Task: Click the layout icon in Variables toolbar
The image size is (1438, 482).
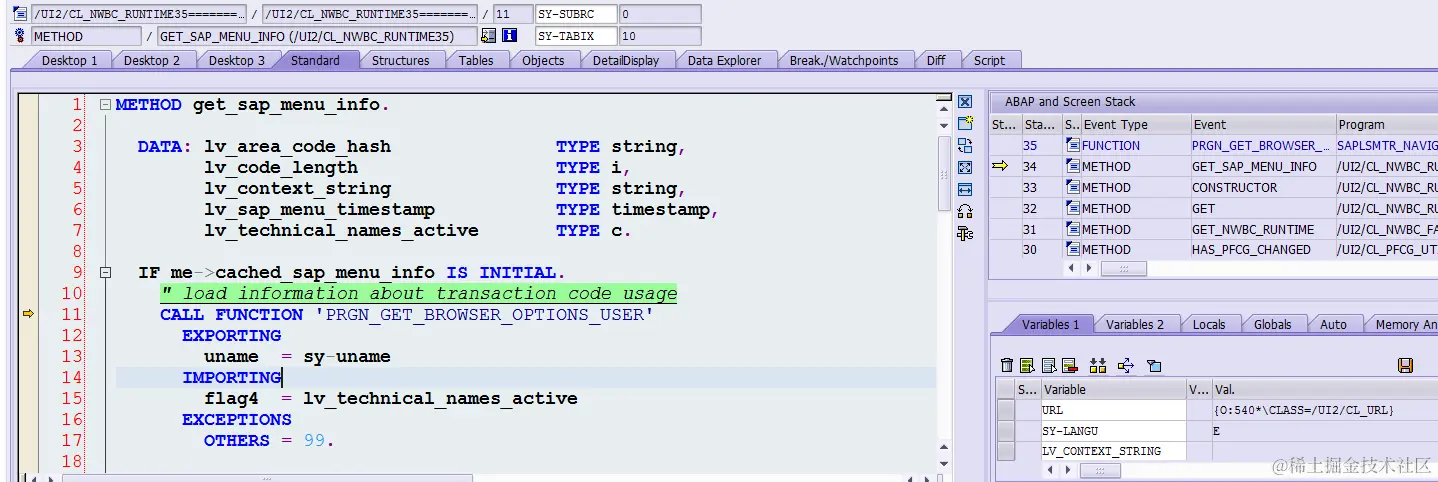Action: click(x=1154, y=366)
